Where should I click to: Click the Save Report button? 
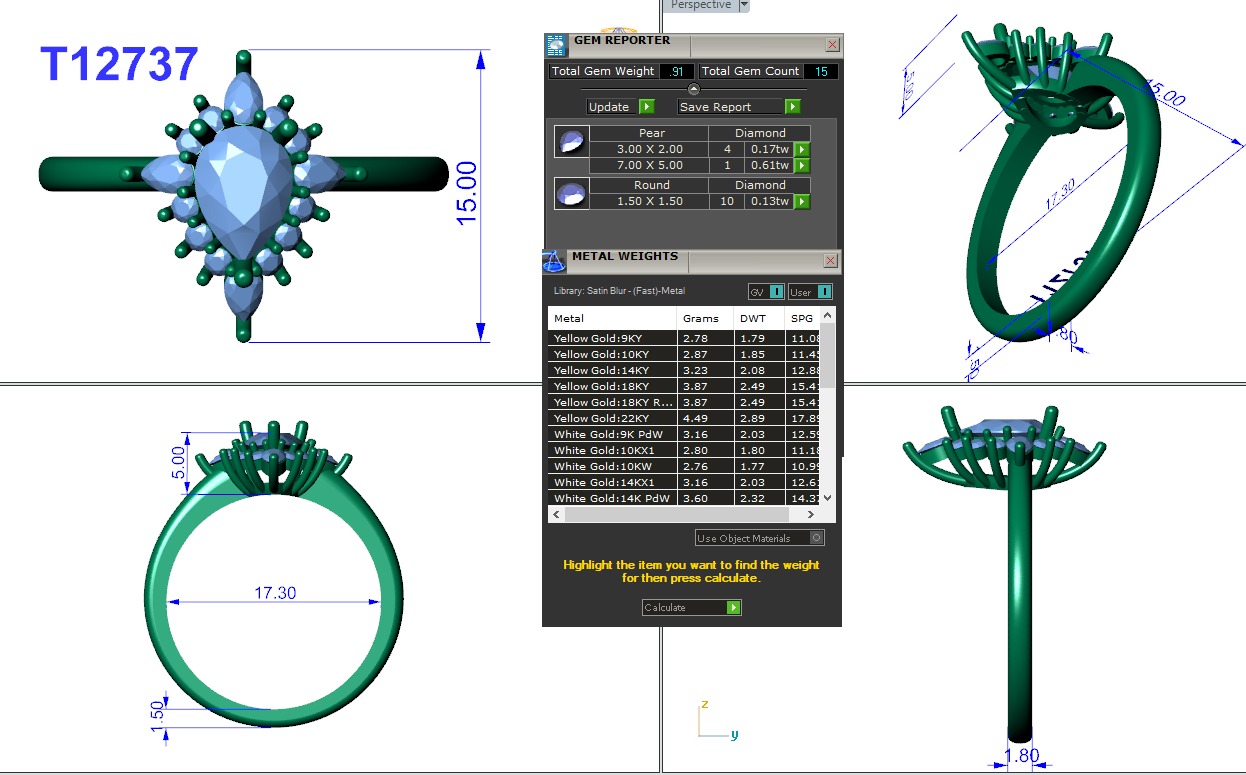tap(731, 107)
